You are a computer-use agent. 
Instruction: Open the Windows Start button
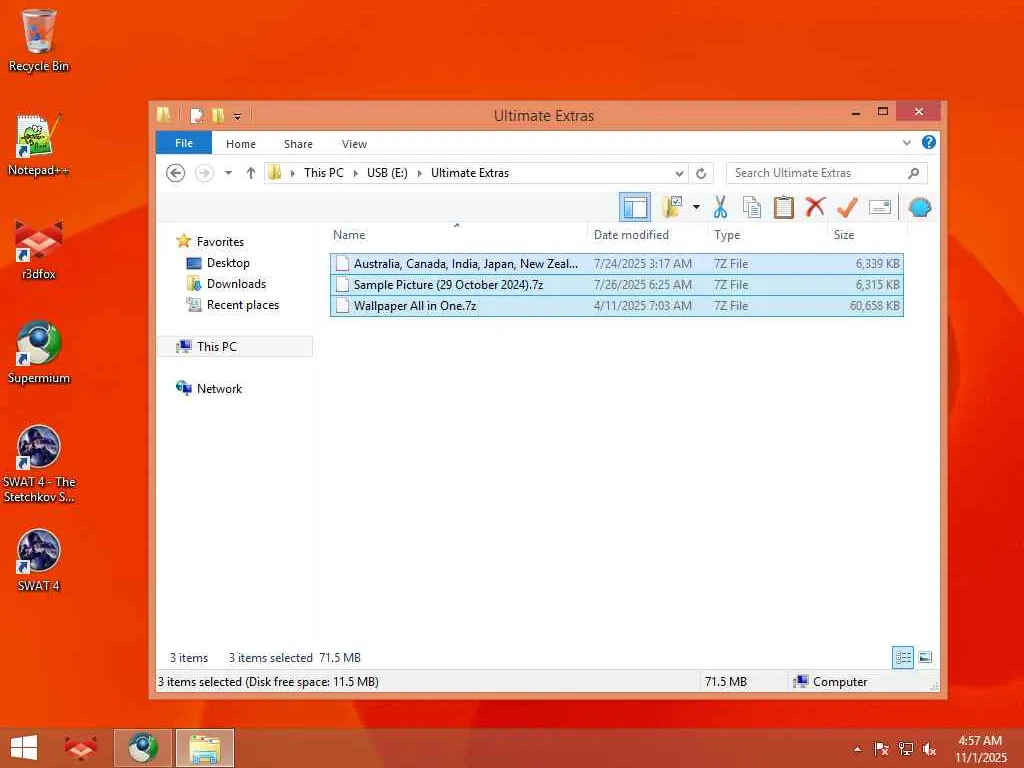pyautogui.click(x=24, y=748)
